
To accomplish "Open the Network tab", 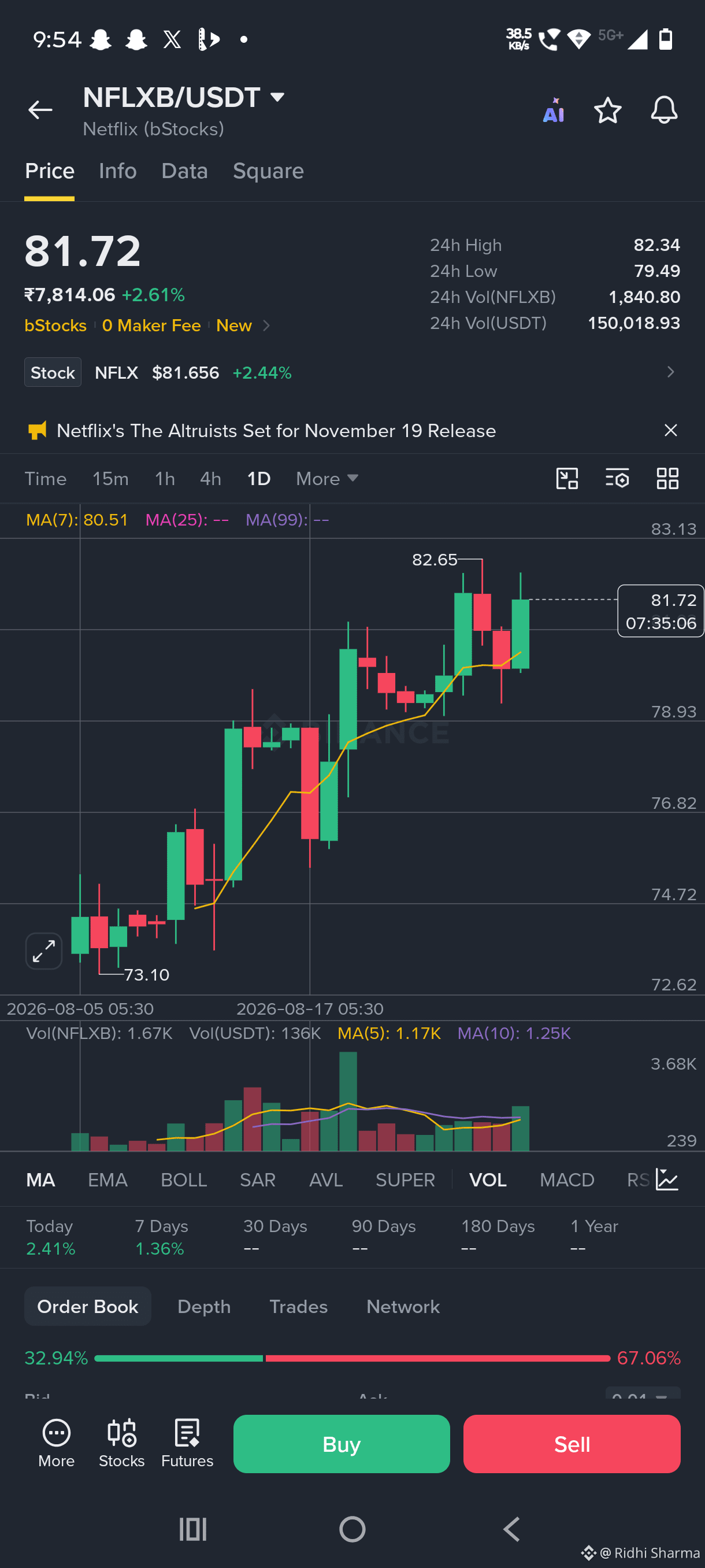I will [403, 1306].
